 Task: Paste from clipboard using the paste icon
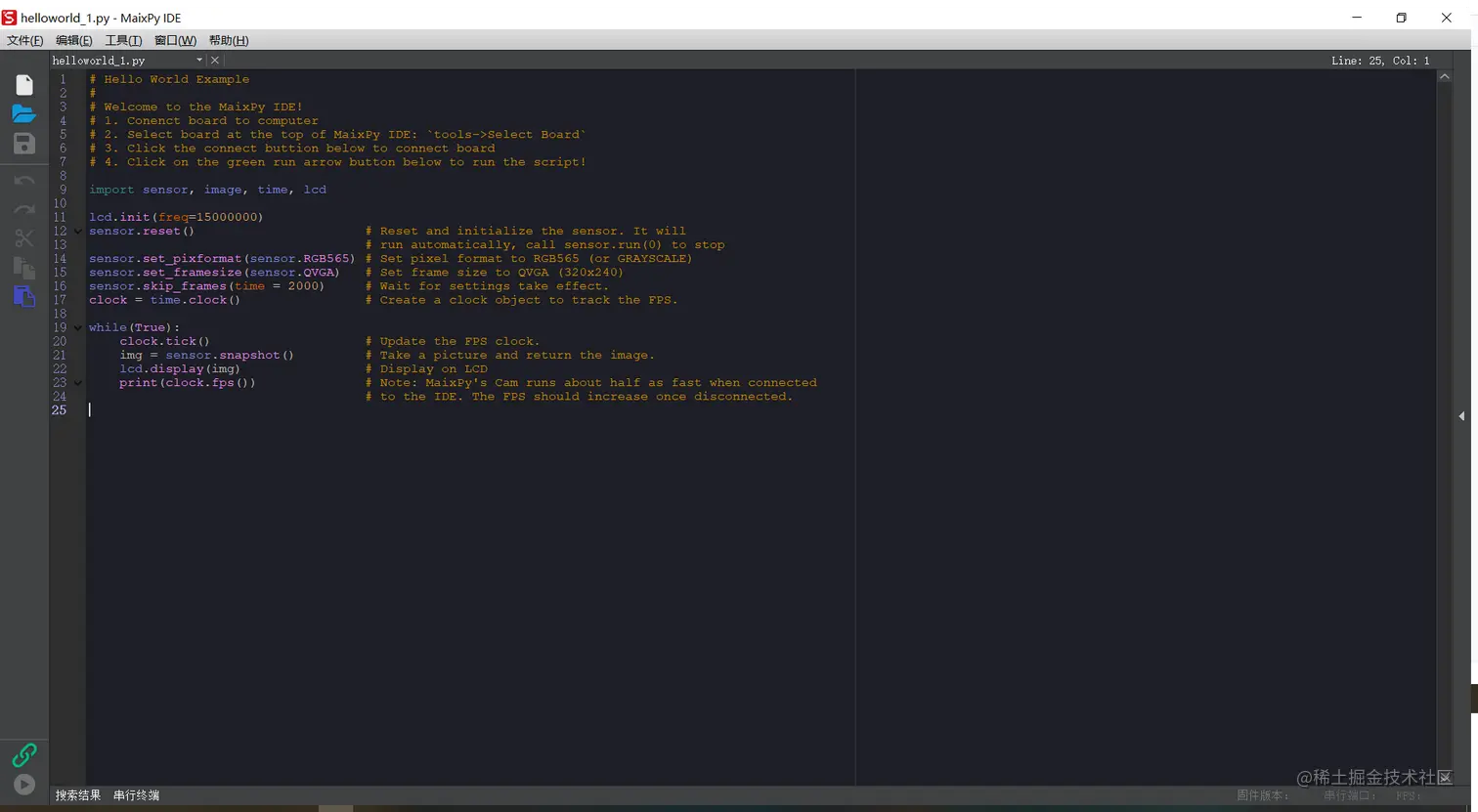[x=24, y=296]
